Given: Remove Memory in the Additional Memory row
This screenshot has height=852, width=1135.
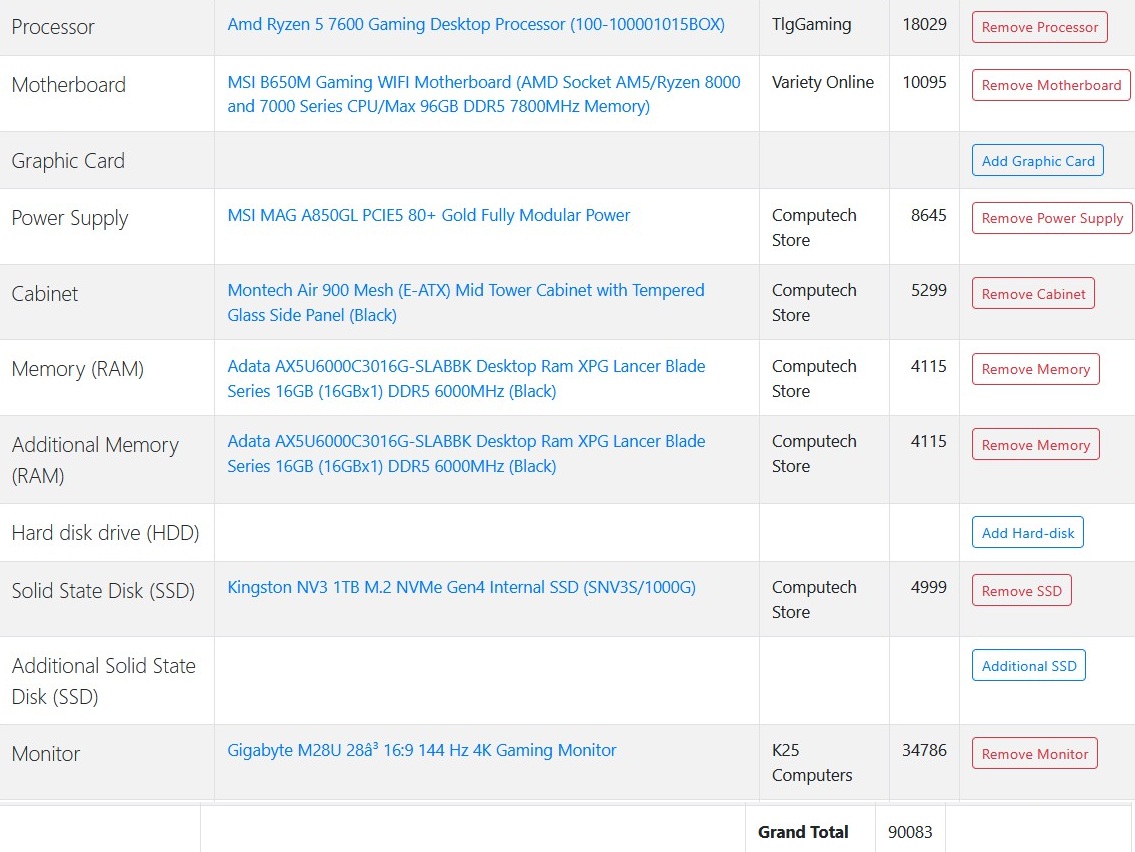Looking at the screenshot, I should point(1035,444).
